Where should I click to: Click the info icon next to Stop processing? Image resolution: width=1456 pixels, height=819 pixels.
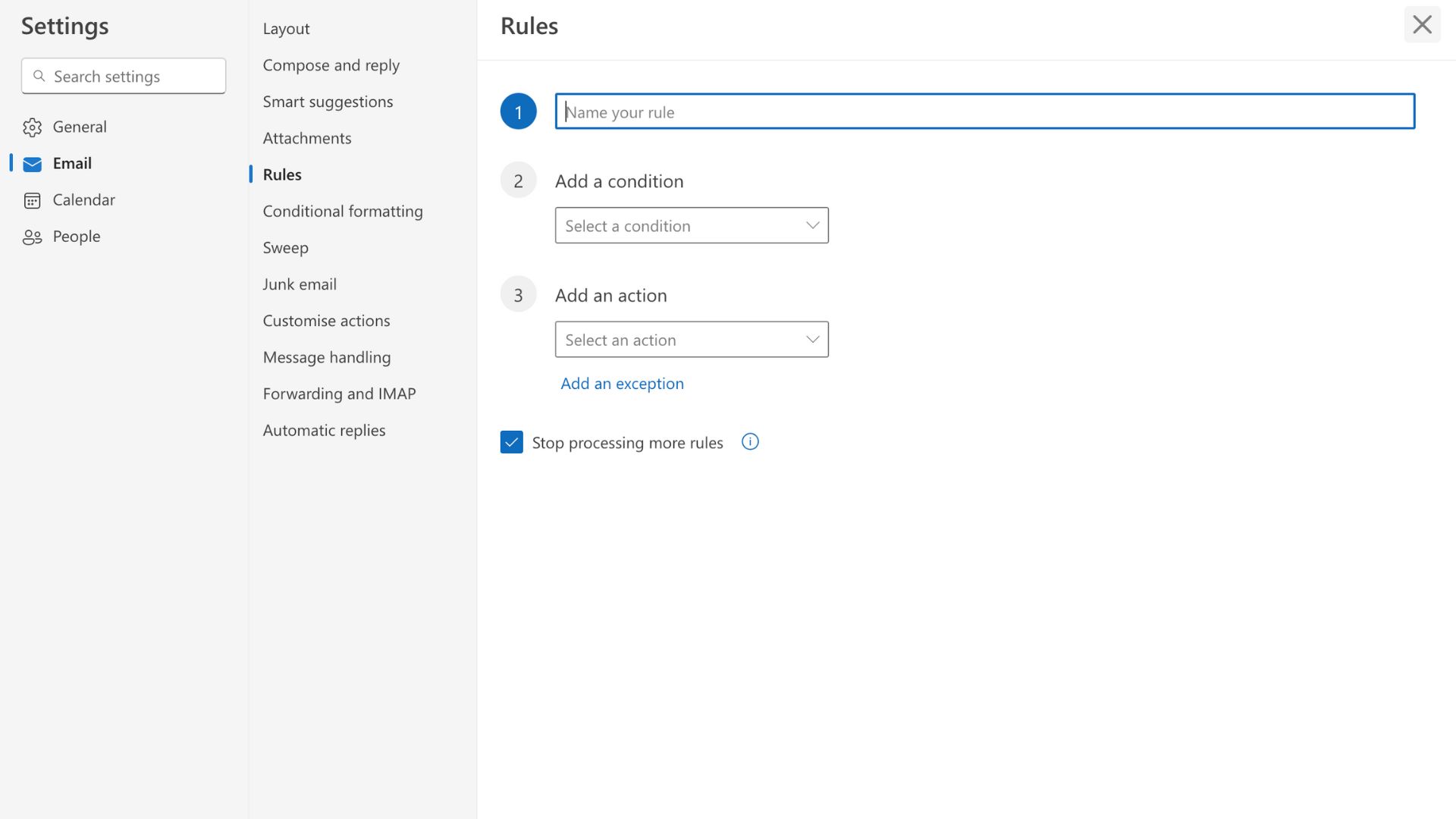(750, 441)
